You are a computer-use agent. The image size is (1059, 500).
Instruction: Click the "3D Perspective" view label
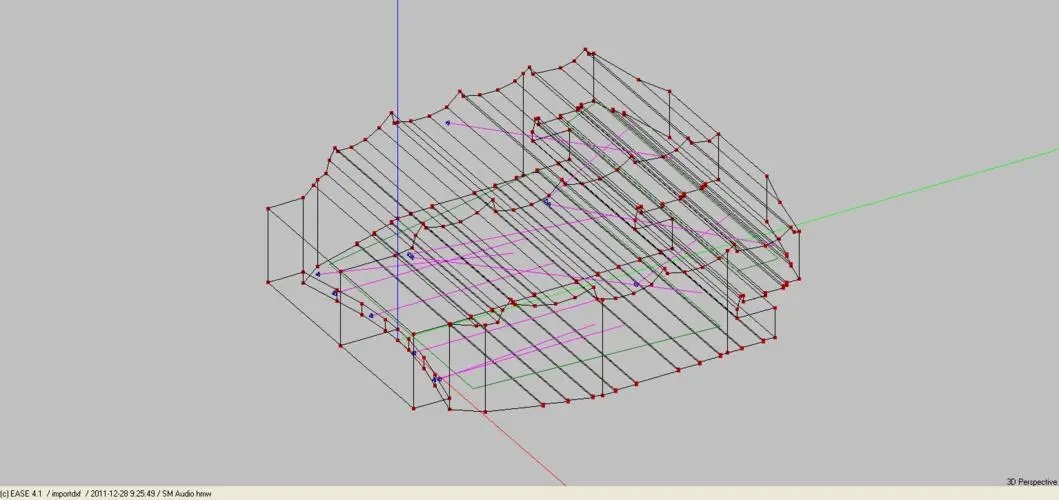[x=1032, y=482]
